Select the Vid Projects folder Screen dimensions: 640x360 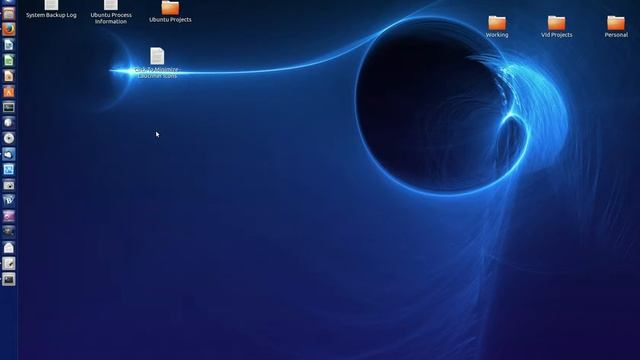point(556,23)
